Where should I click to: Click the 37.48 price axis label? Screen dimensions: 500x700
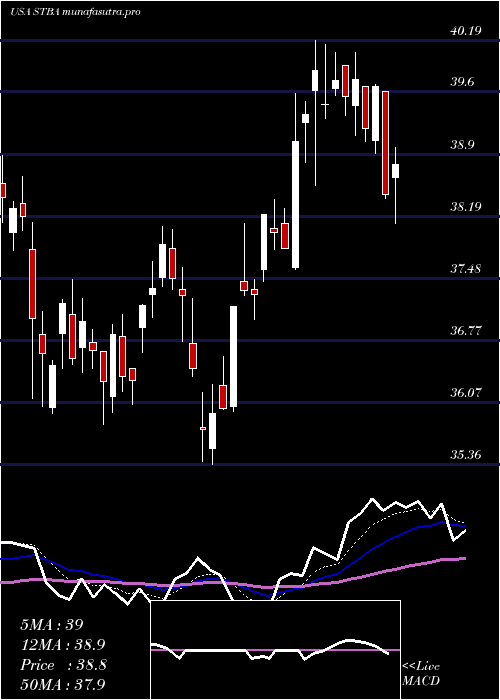pos(466,269)
